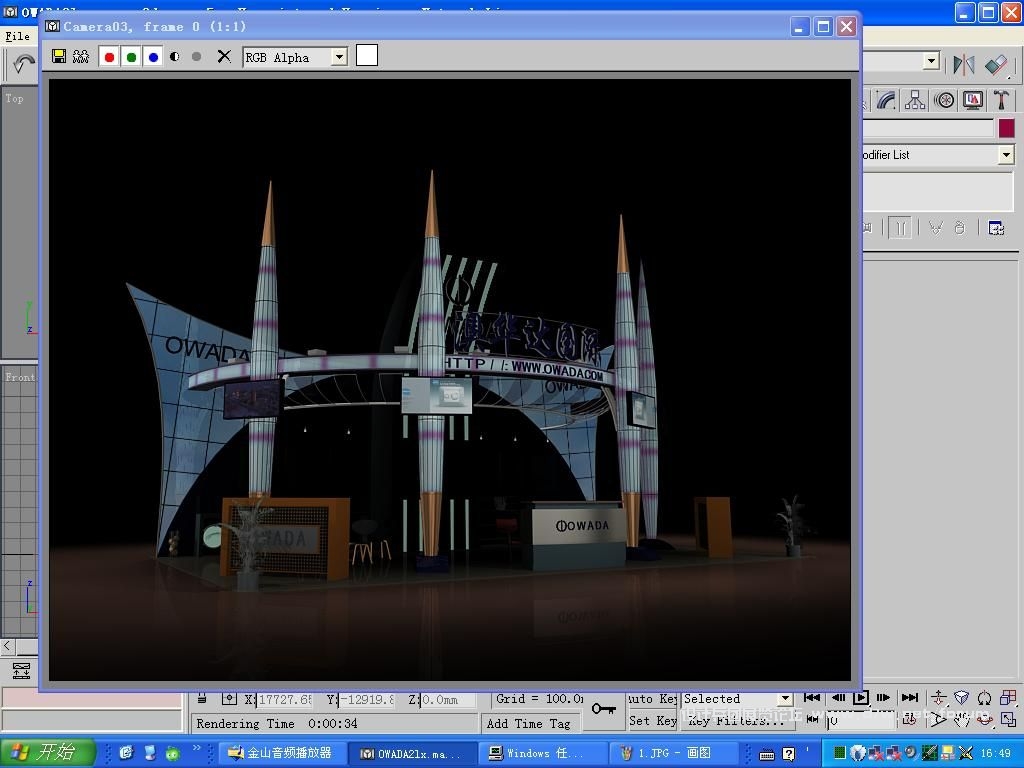Open the named selection dropdown on main toolbar
The width and height of the screenshot is (1024, 768).
[932, 62]
